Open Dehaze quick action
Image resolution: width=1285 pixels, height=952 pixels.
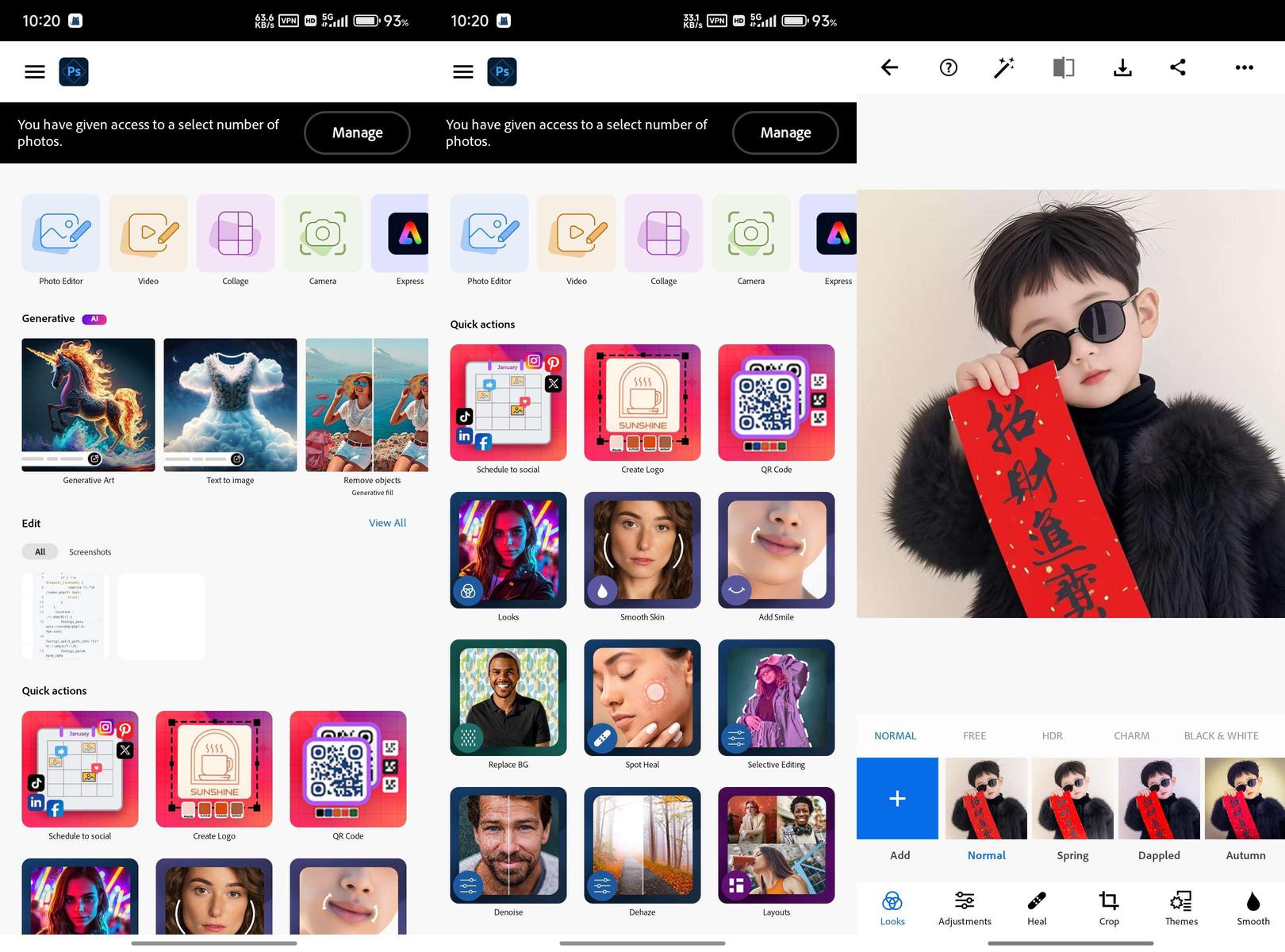(642, 845)
